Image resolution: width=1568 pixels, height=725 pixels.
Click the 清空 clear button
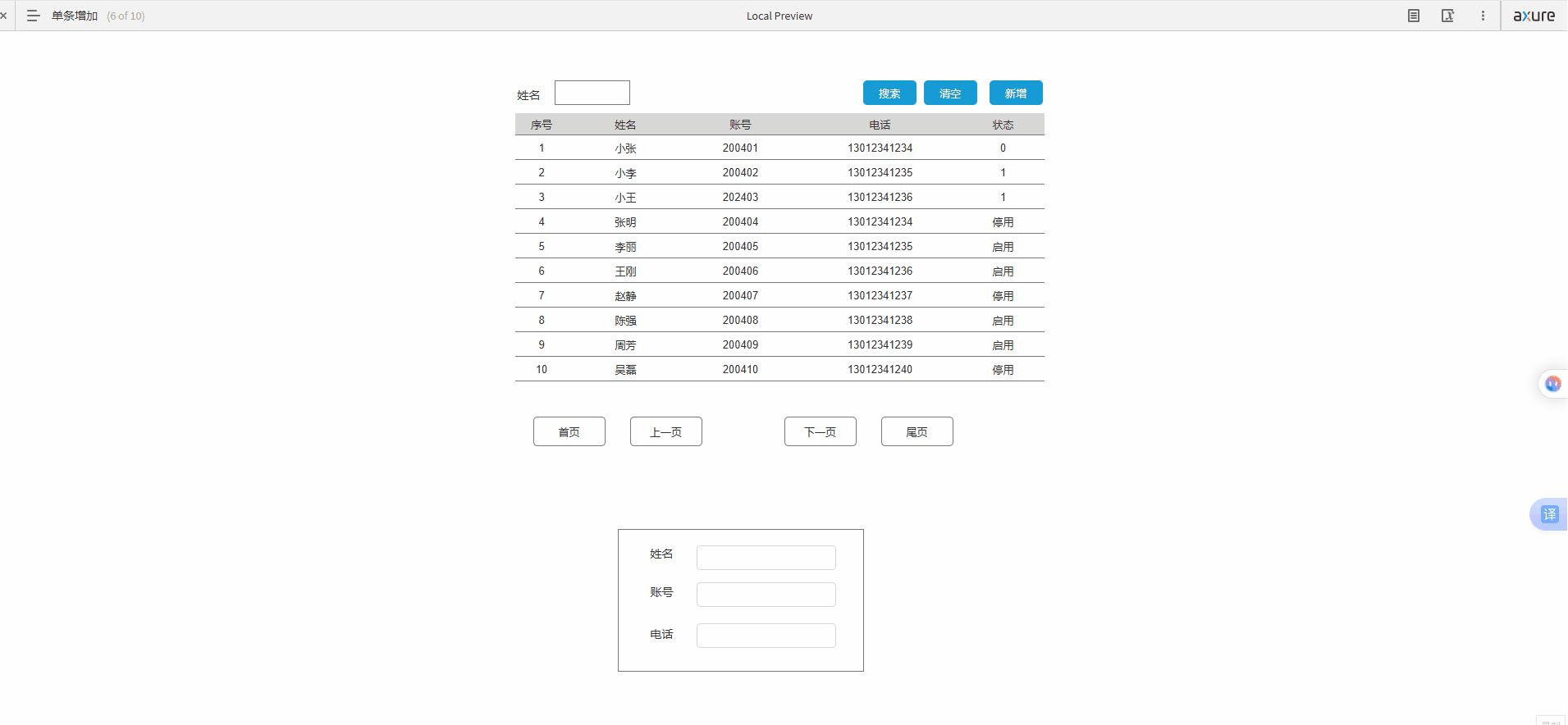point(950,93)
